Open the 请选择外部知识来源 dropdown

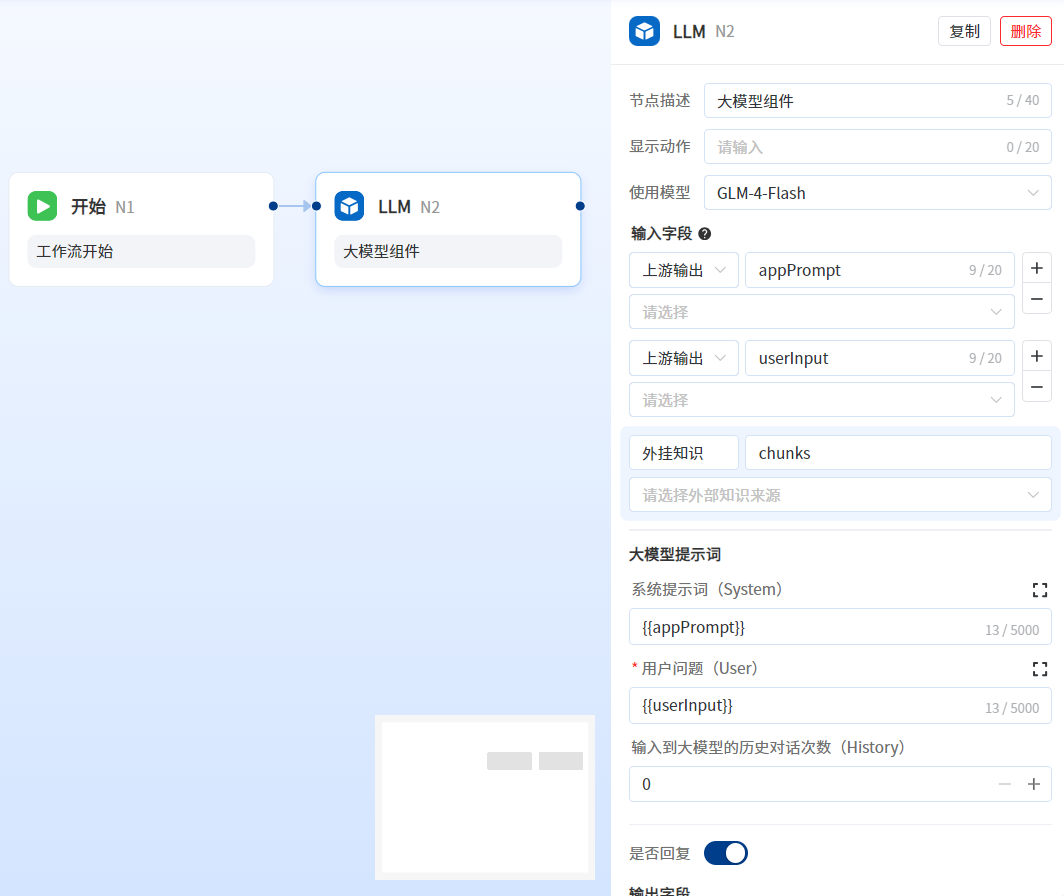(840, 495)
